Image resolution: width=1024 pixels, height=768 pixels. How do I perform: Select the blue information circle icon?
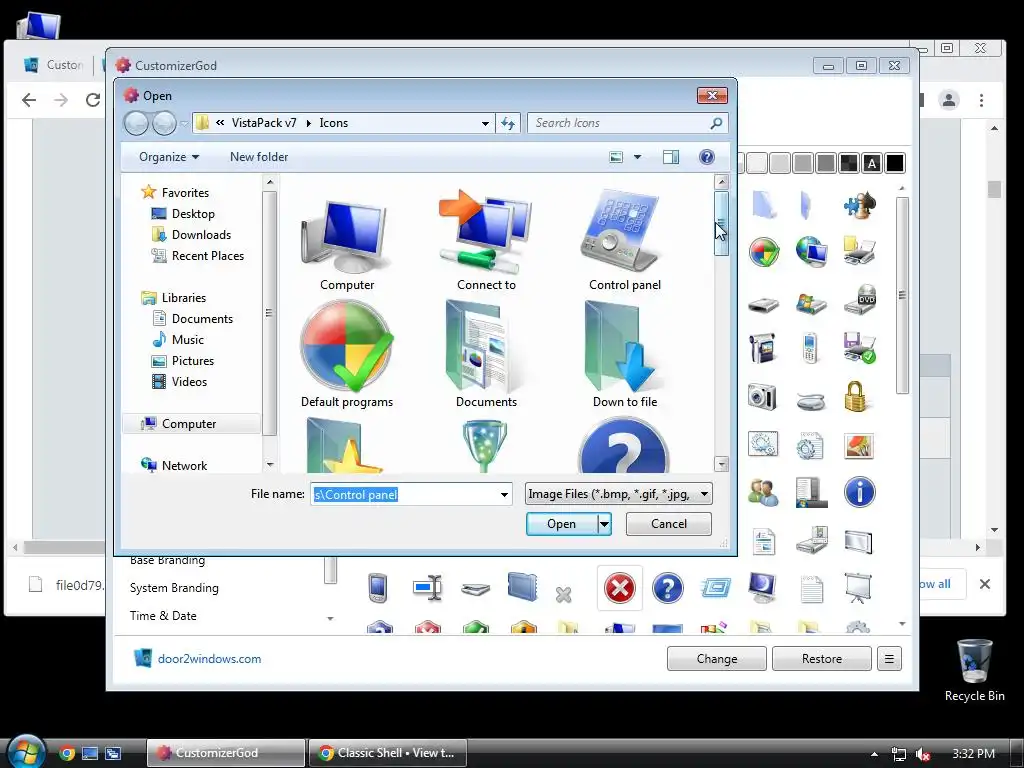click(859, 492)
